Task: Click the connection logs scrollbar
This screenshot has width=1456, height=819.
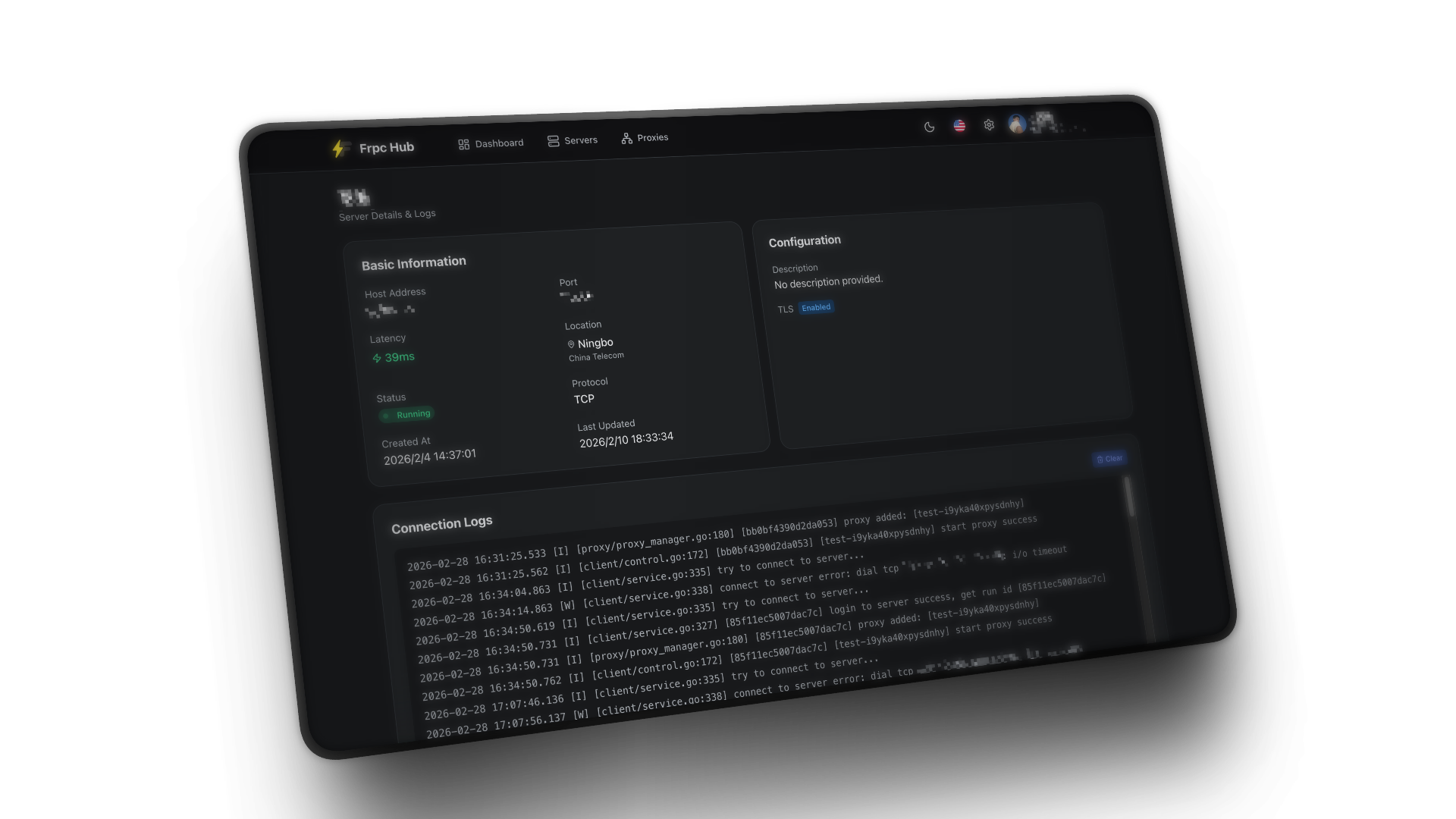Action: (1128, 497)
